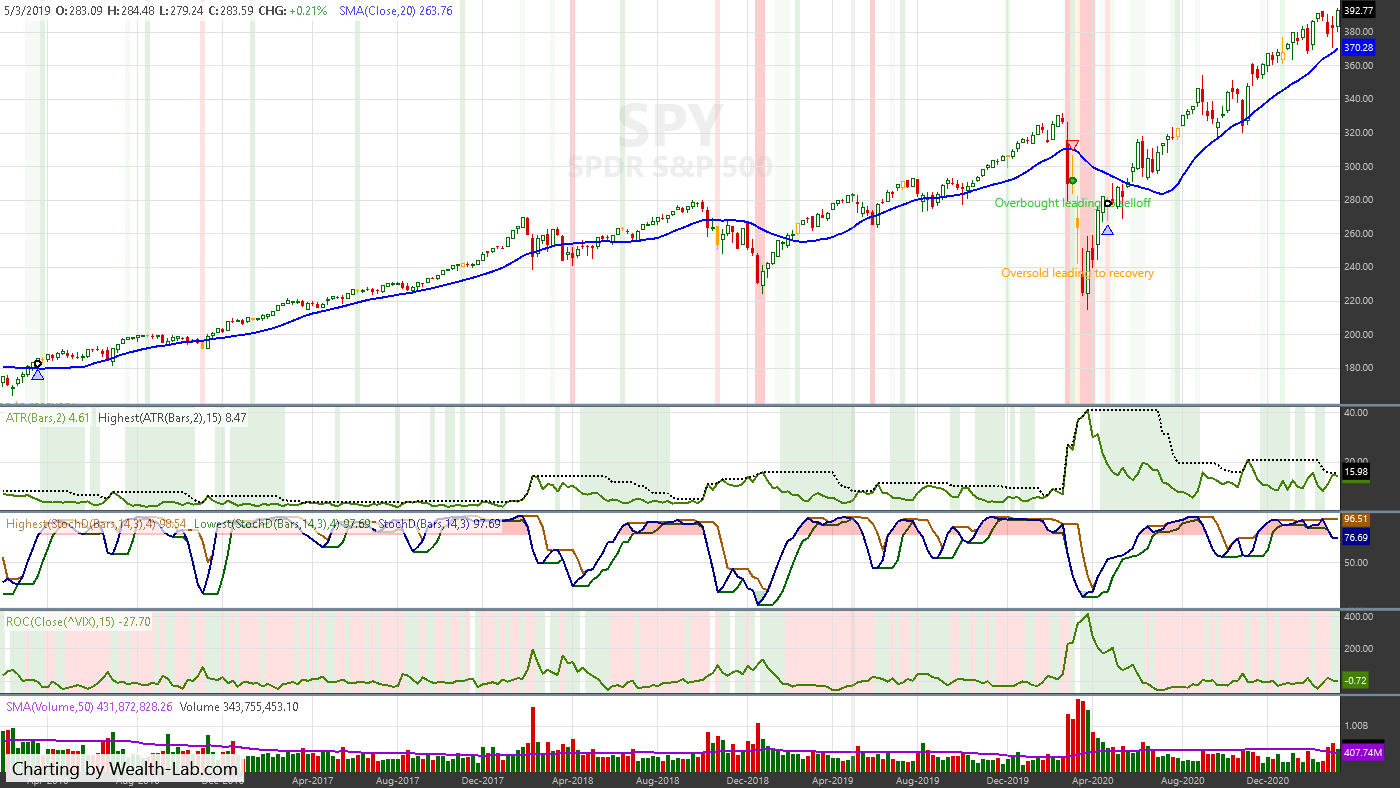Select the Volume 343,755,453.10 label
This screenshot has height=788, width=1400.
(239, 707)
